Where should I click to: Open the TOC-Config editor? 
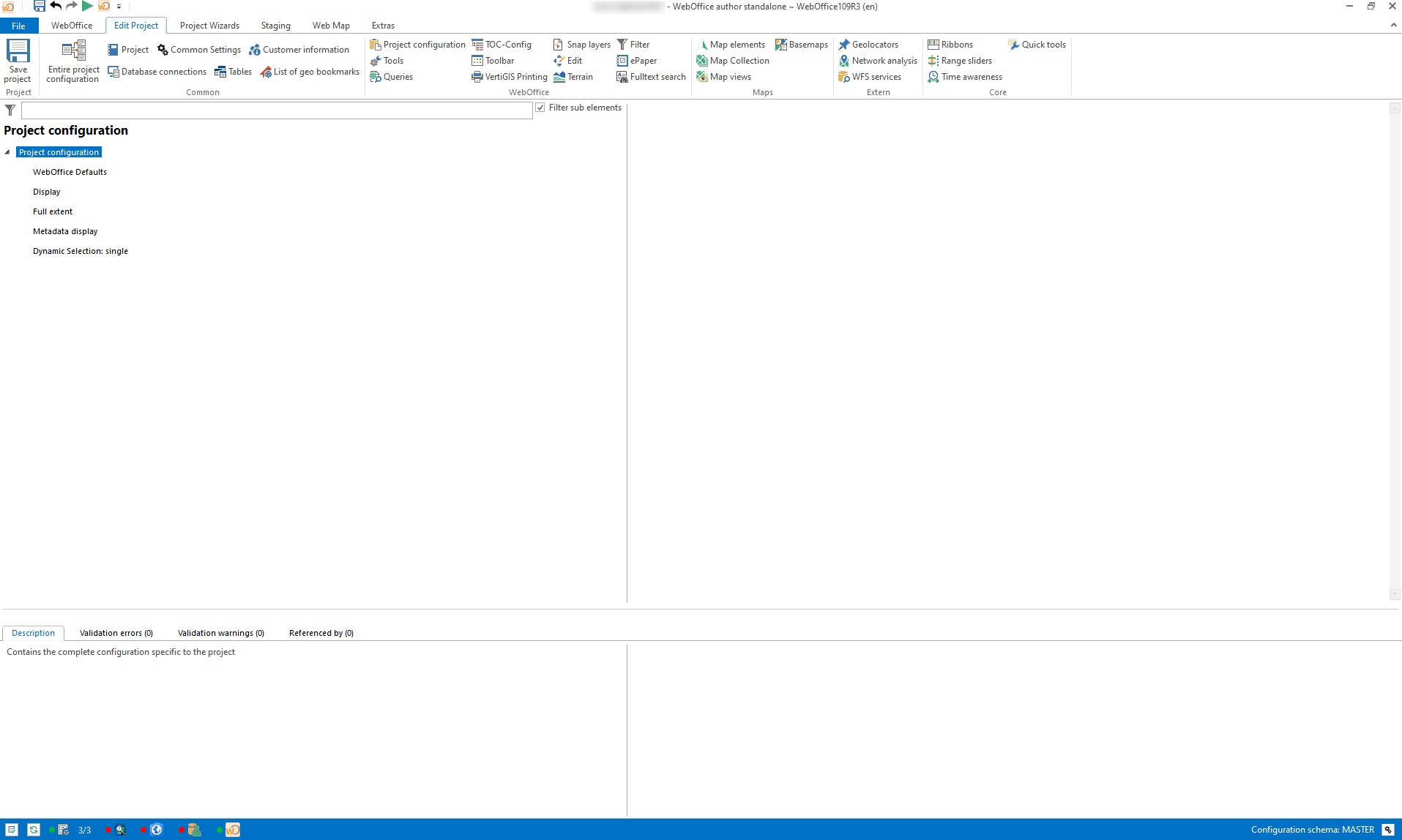click(504, 44)
